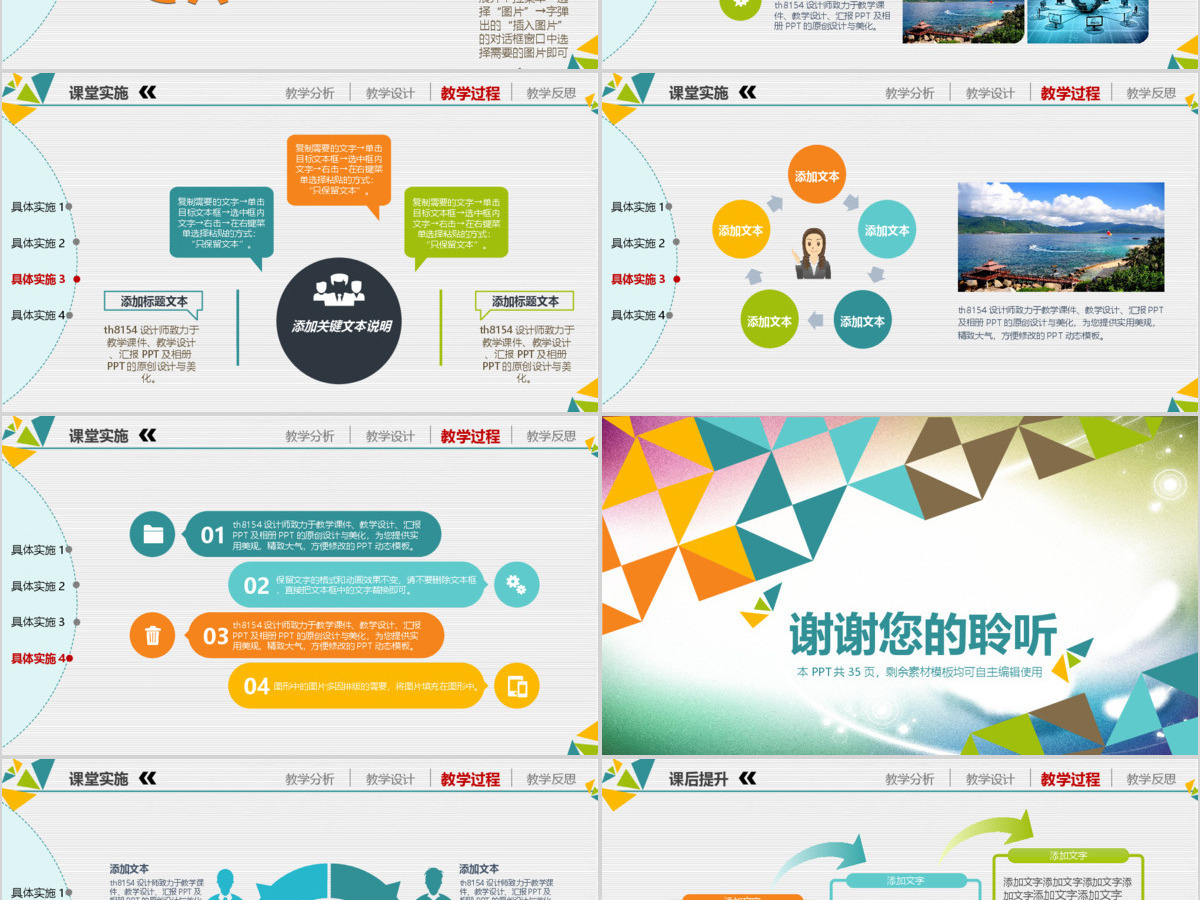Screen dimensions: 1200x900
Task: Click the grey description paragraph below the cycle slide's island photo
Action: click(x=1060, y=323)
